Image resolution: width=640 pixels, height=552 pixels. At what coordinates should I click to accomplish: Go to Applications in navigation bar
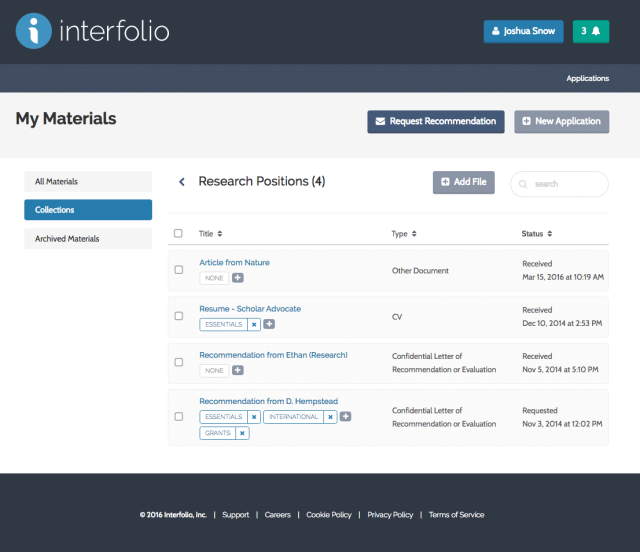[x=587, y=78]
